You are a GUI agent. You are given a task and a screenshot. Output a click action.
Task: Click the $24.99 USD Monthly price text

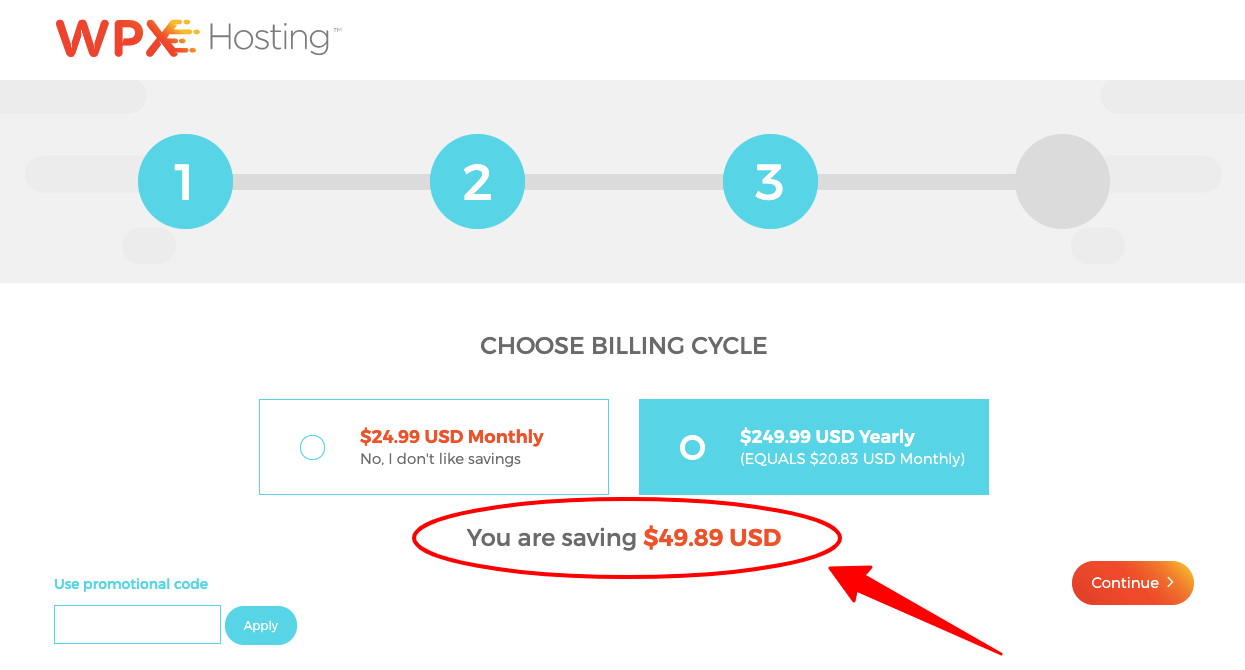(x=452, y=436)
